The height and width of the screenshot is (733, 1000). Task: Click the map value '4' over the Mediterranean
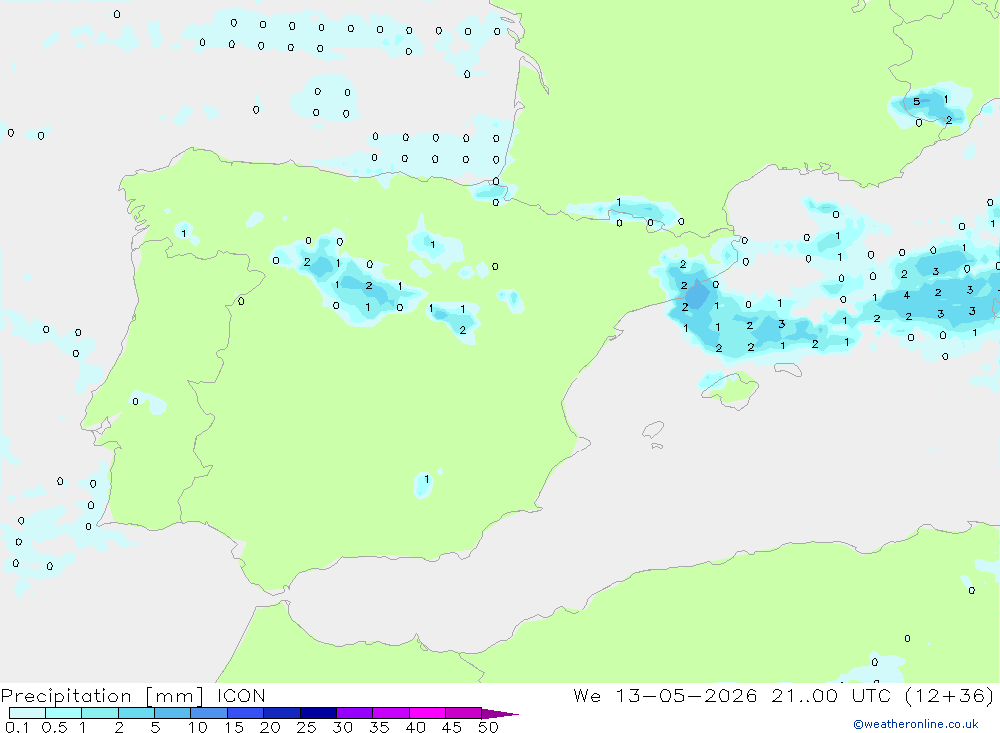pos(907,295)
